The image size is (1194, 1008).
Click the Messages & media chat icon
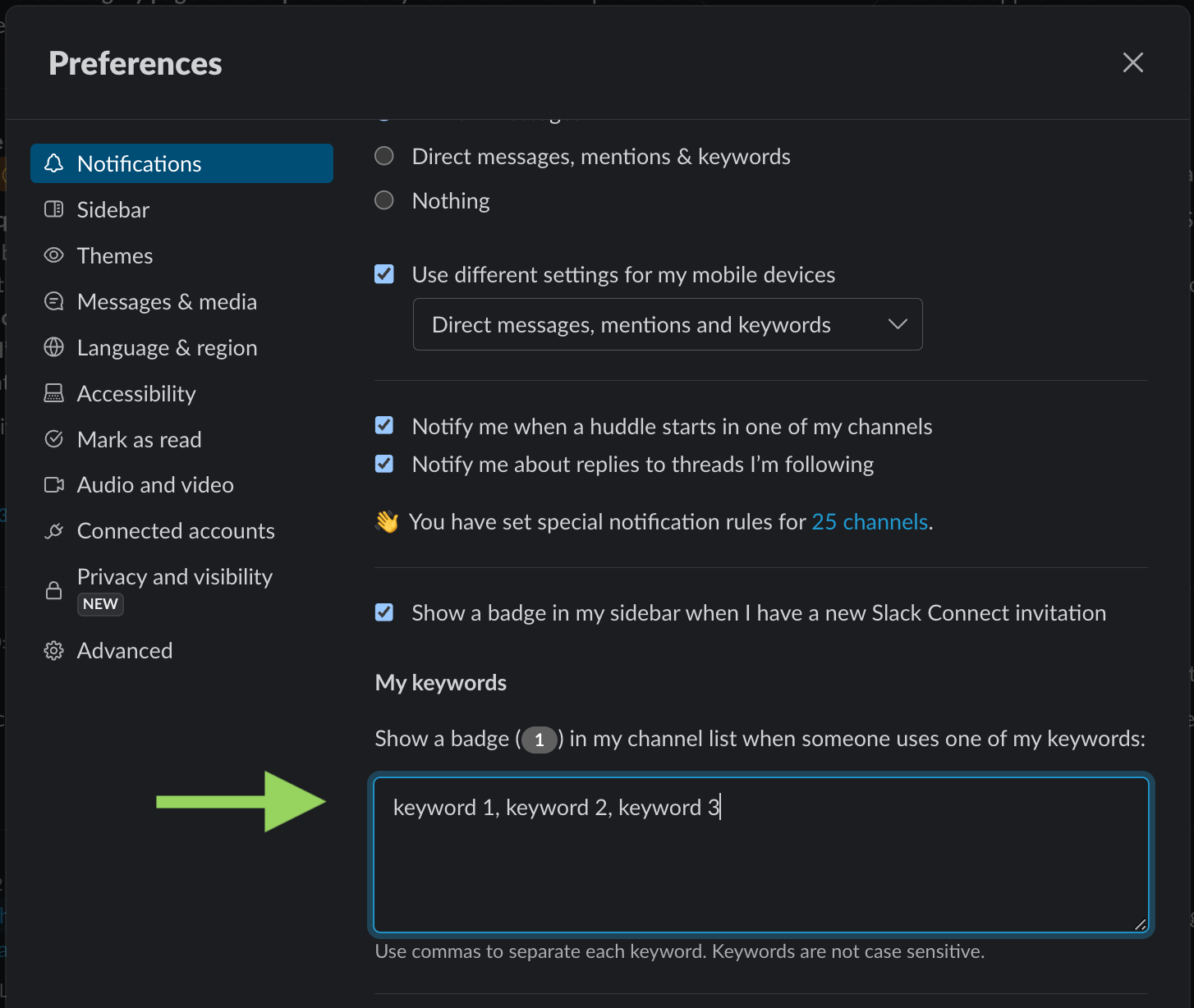(x=54, y=301)
